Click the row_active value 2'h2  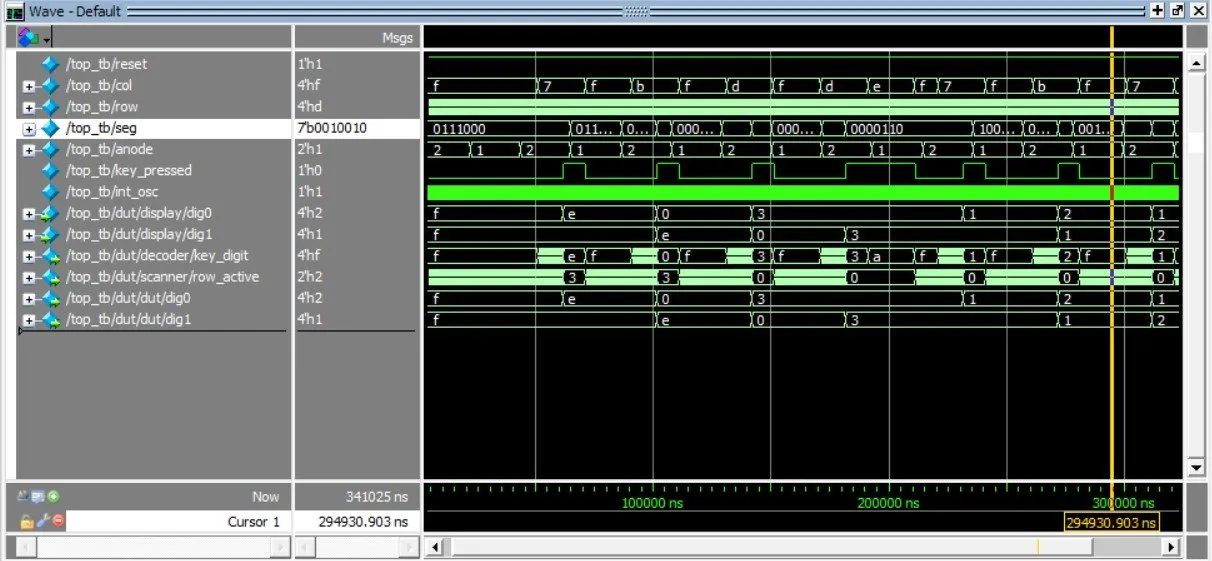tap(308, 278)
